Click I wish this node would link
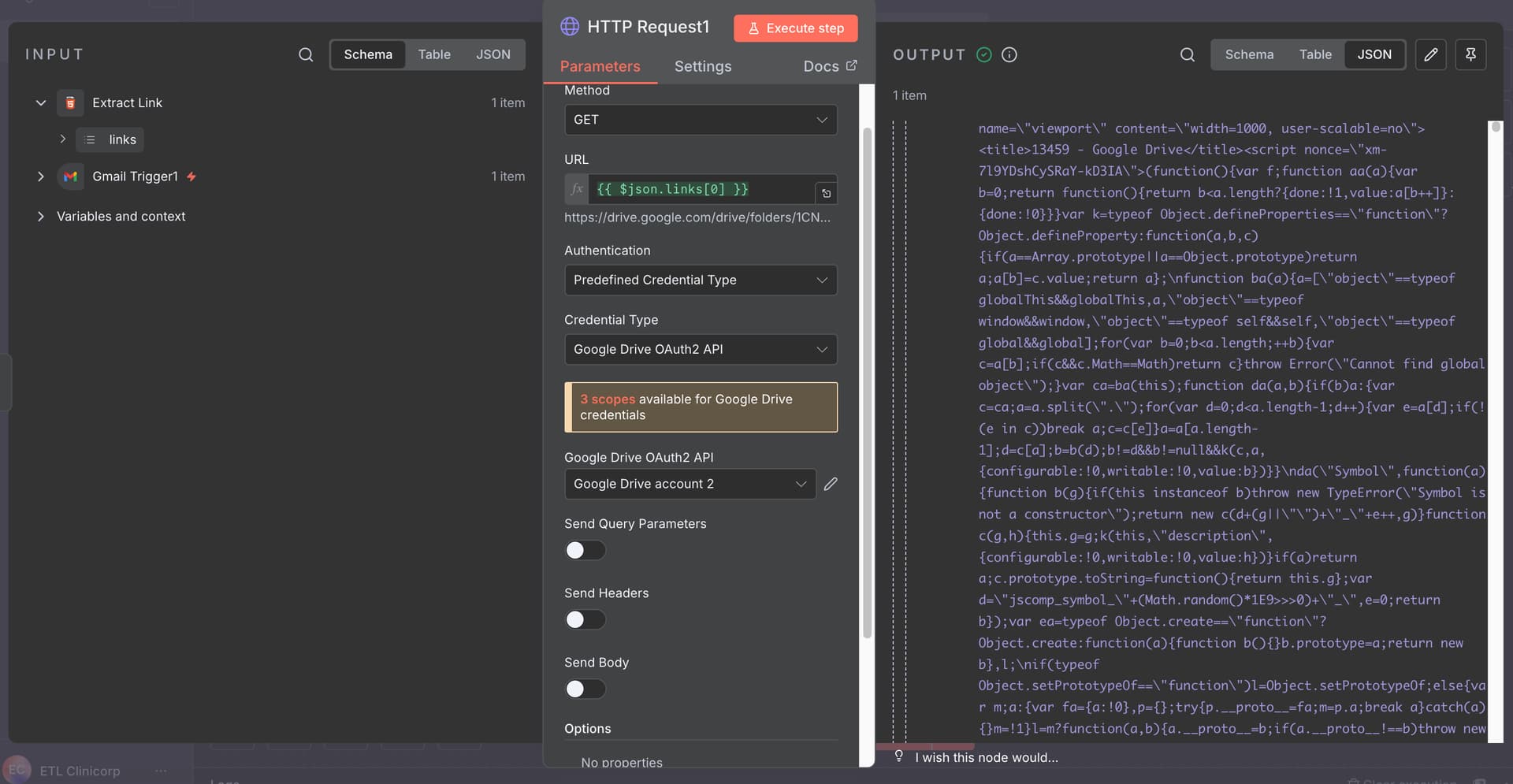Screen dimensions: 1513x784 pos(987,757)
